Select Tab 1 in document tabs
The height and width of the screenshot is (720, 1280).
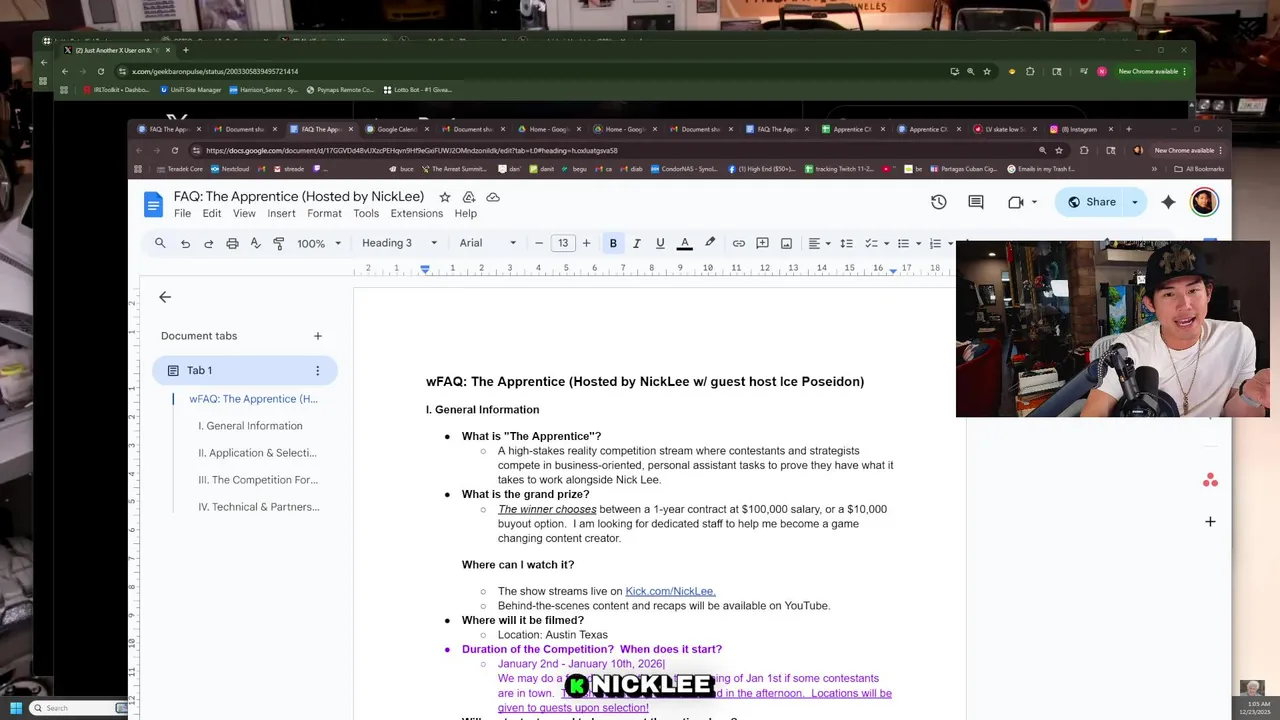(245, 371)
